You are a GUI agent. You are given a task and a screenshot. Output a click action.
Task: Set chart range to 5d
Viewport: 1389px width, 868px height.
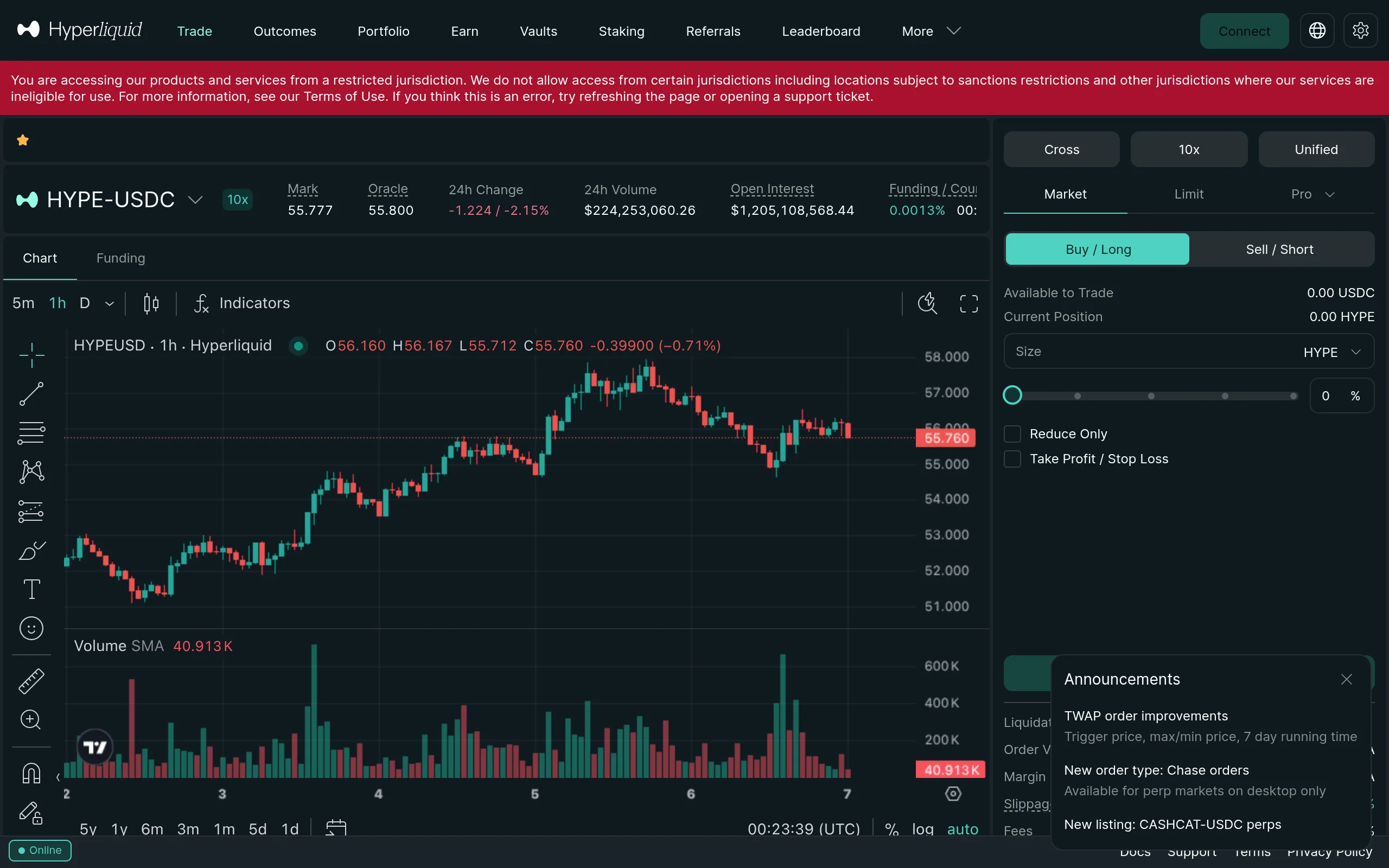[x=258, y=829]
